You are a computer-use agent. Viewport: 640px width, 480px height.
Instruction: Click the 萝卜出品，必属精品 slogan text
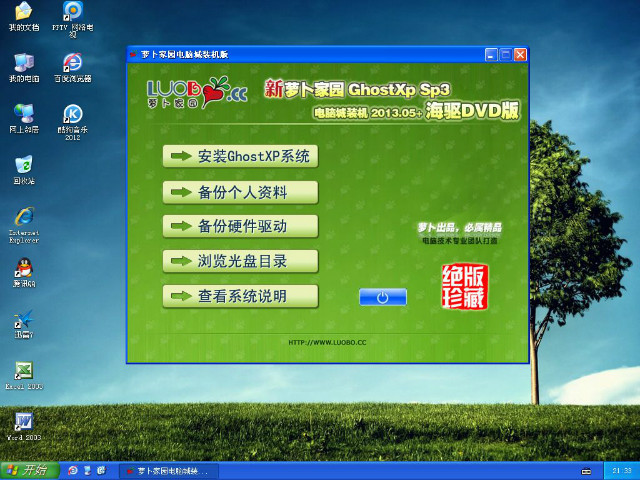tap(460, 228)
